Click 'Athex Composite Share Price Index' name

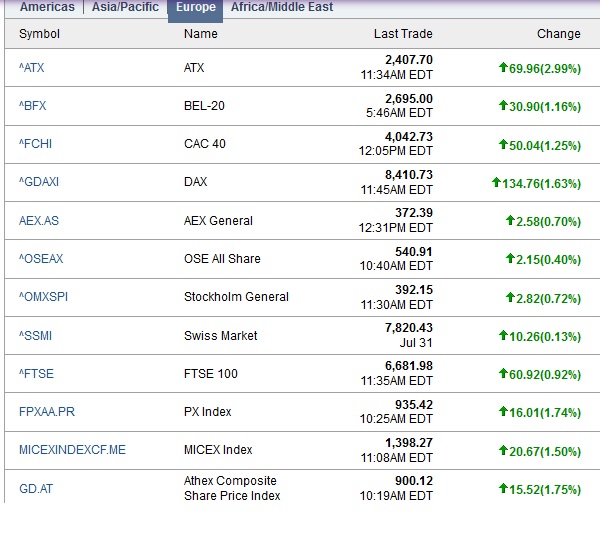[x=232, y=488]
